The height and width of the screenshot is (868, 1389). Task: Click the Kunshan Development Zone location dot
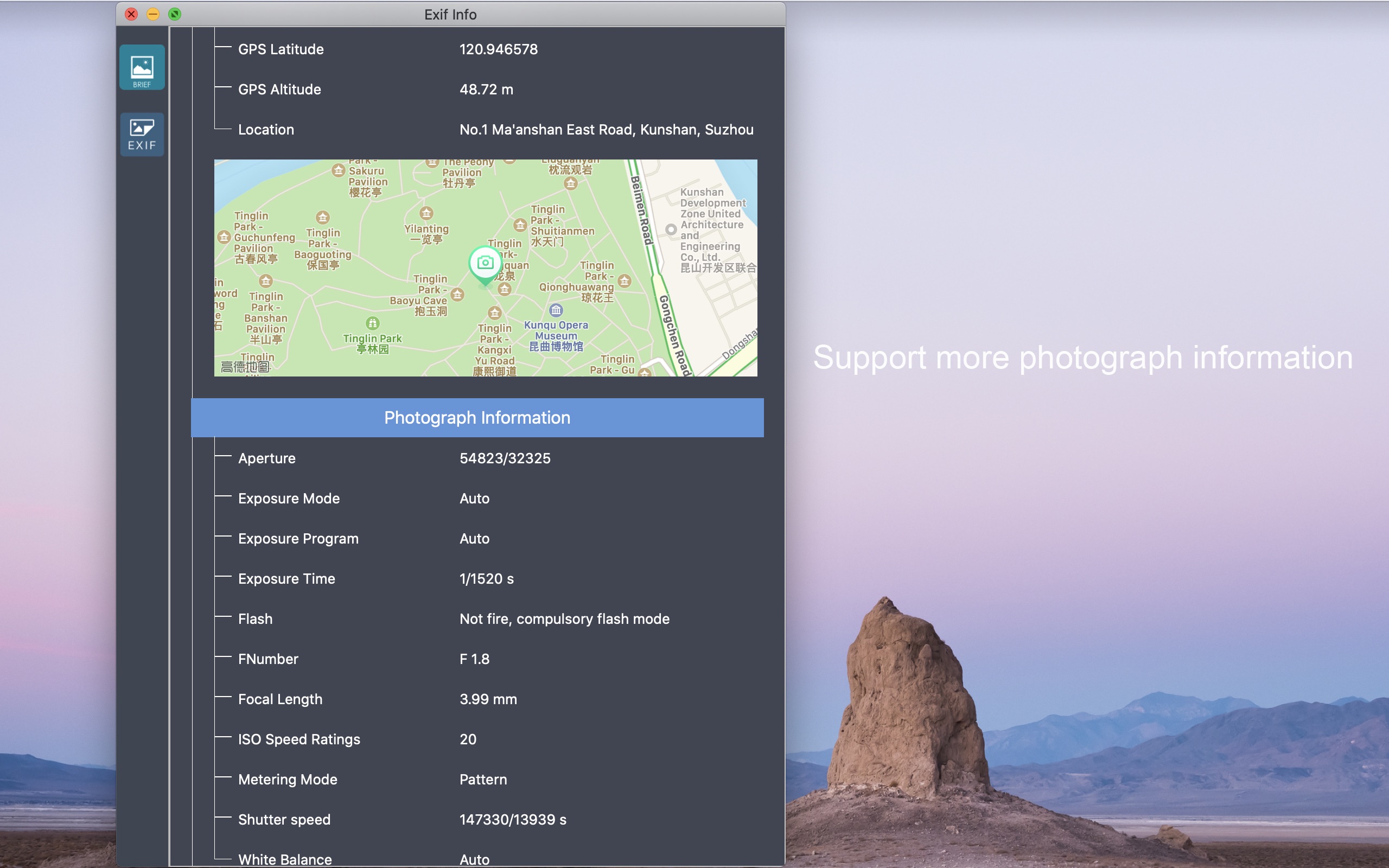click(x=671, y=229)
